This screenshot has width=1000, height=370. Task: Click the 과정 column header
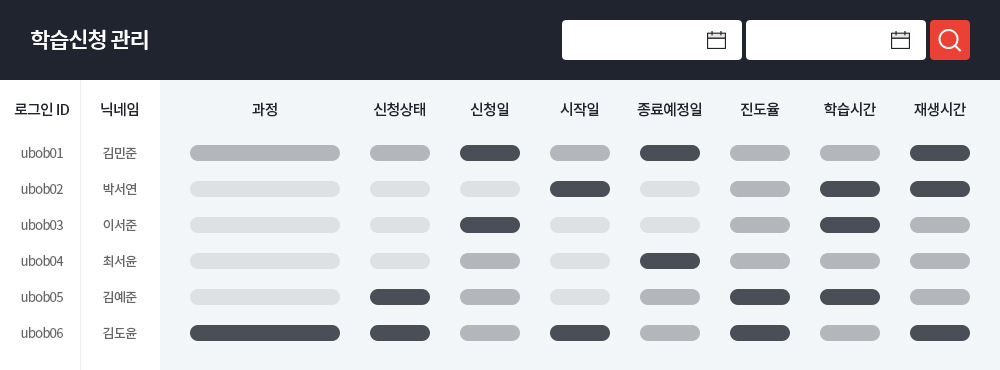click(x=265, y=110)
